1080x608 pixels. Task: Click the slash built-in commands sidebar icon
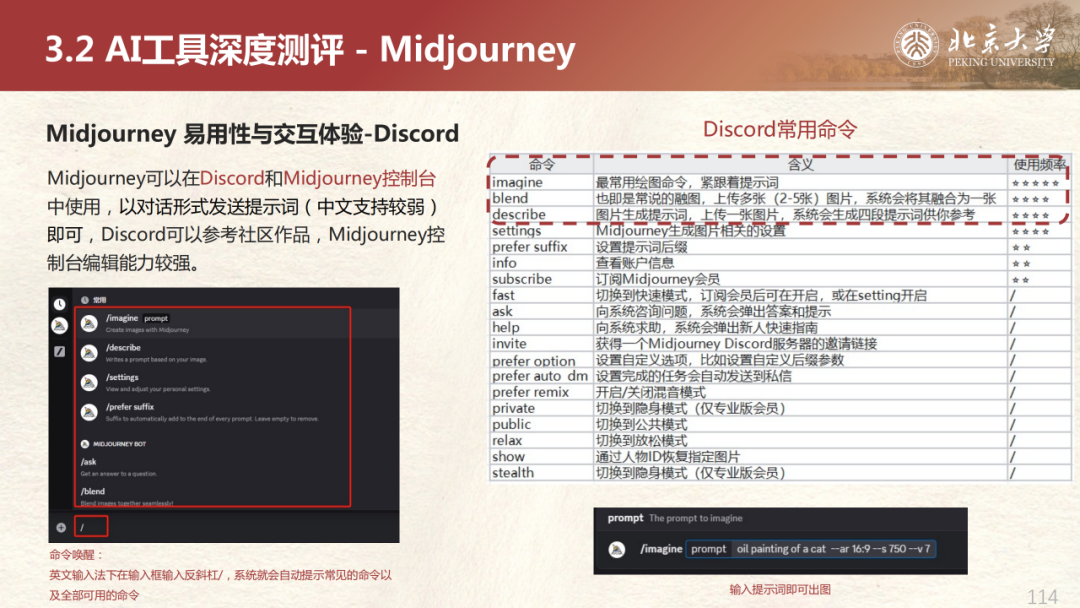[60, 351]
